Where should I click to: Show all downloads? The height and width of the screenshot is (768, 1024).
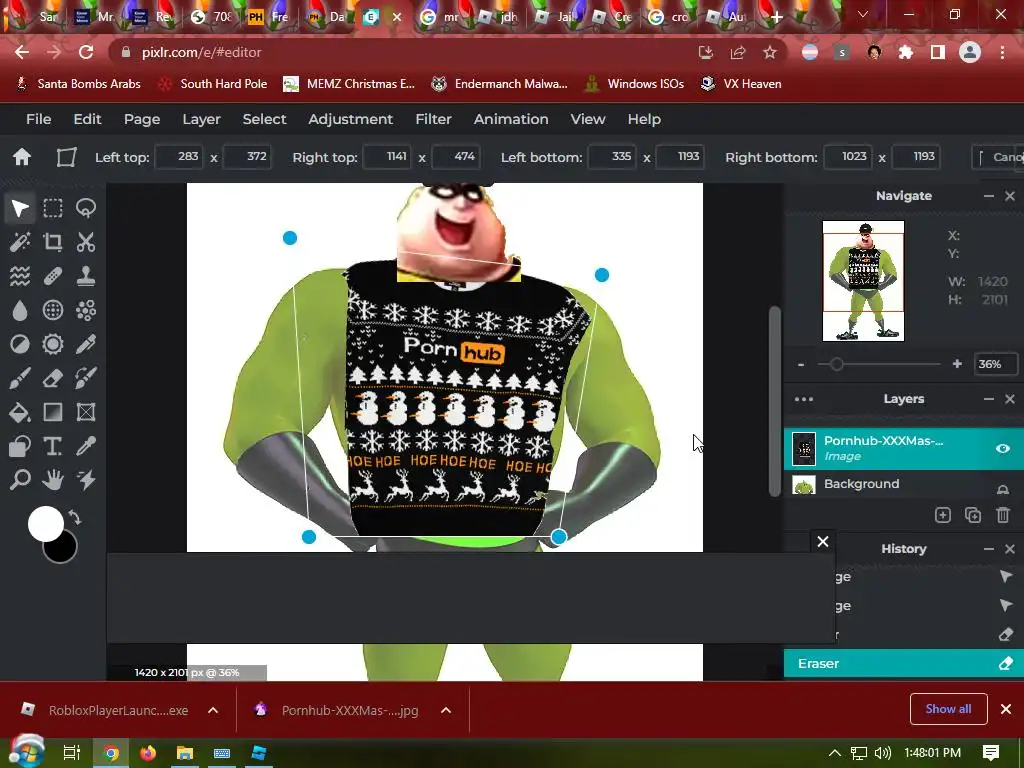point(948,709)
